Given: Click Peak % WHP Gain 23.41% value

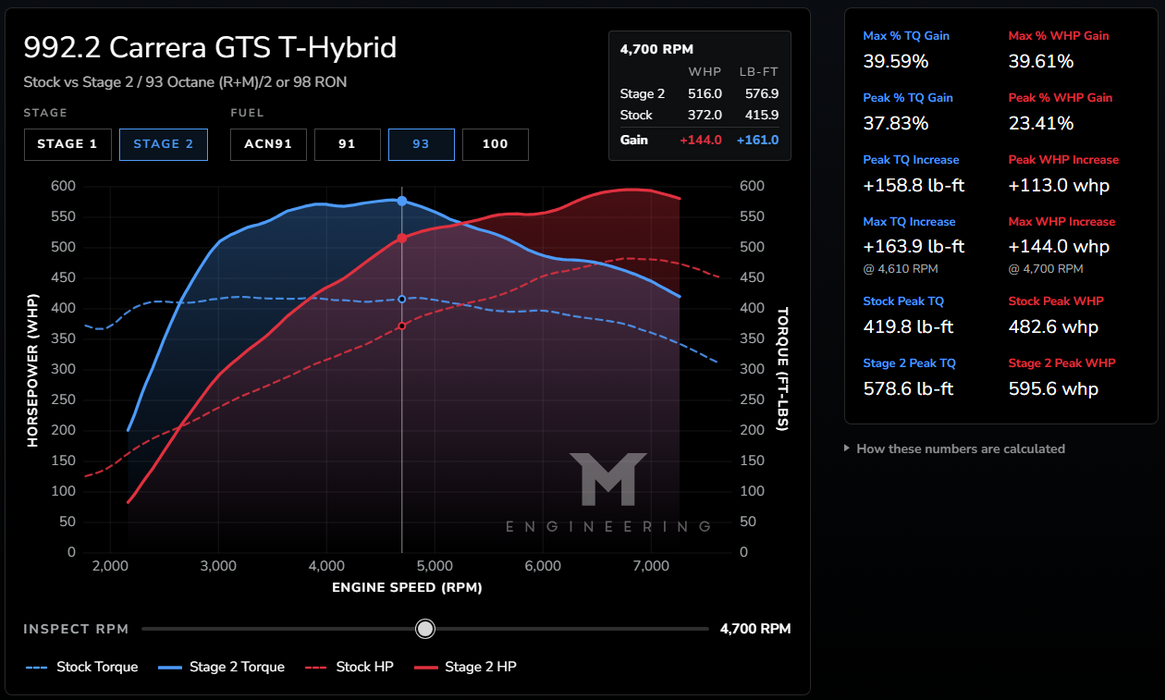Looking at the screenshot, I should tap(1041, 123).
